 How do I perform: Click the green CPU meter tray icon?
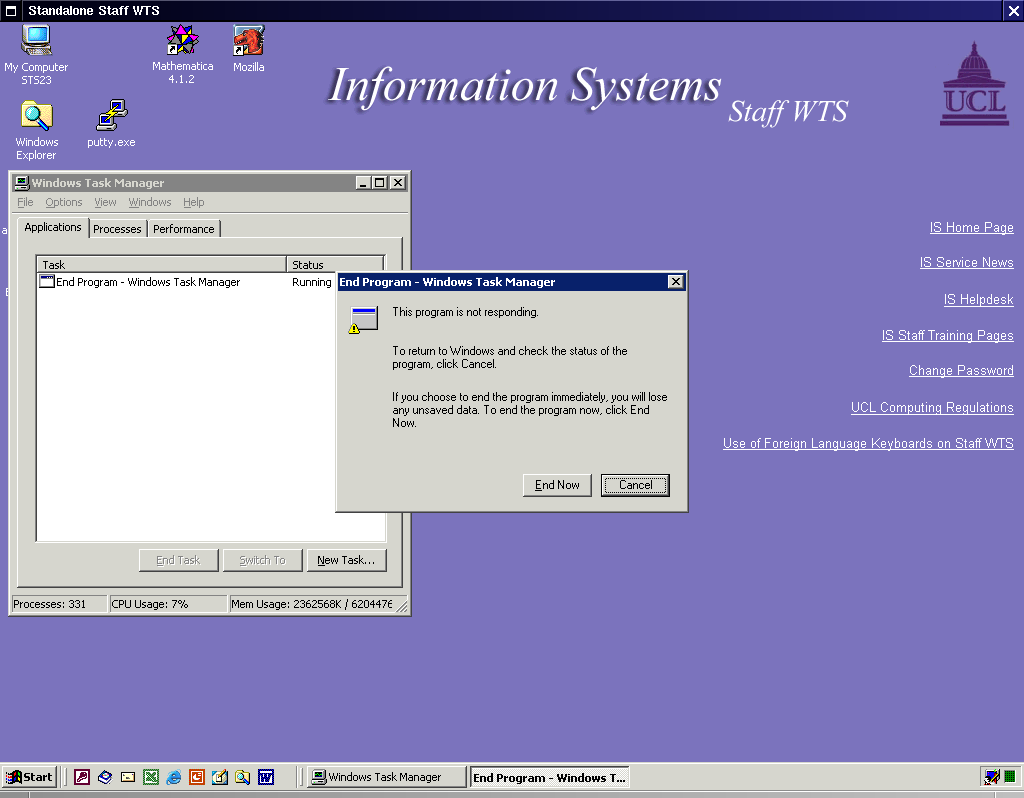point(1010,777)
